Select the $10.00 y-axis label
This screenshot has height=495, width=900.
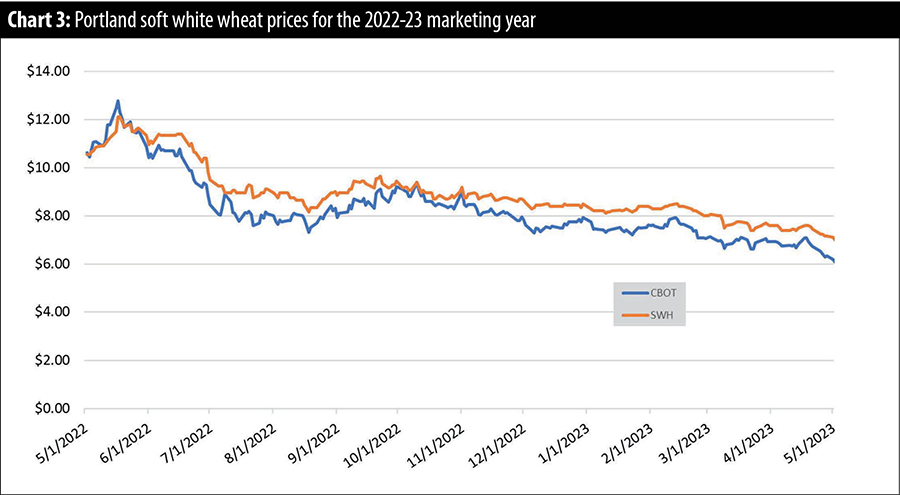48,168
